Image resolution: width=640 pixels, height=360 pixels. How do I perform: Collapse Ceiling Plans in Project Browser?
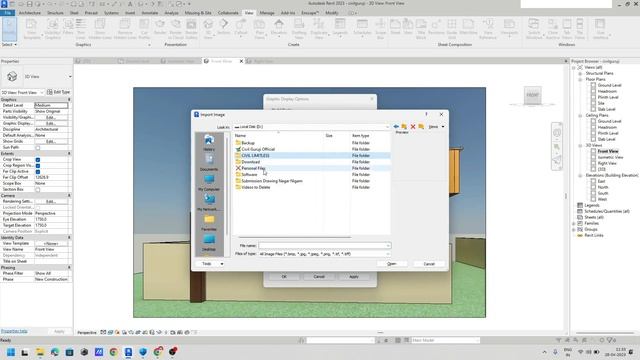580,116
